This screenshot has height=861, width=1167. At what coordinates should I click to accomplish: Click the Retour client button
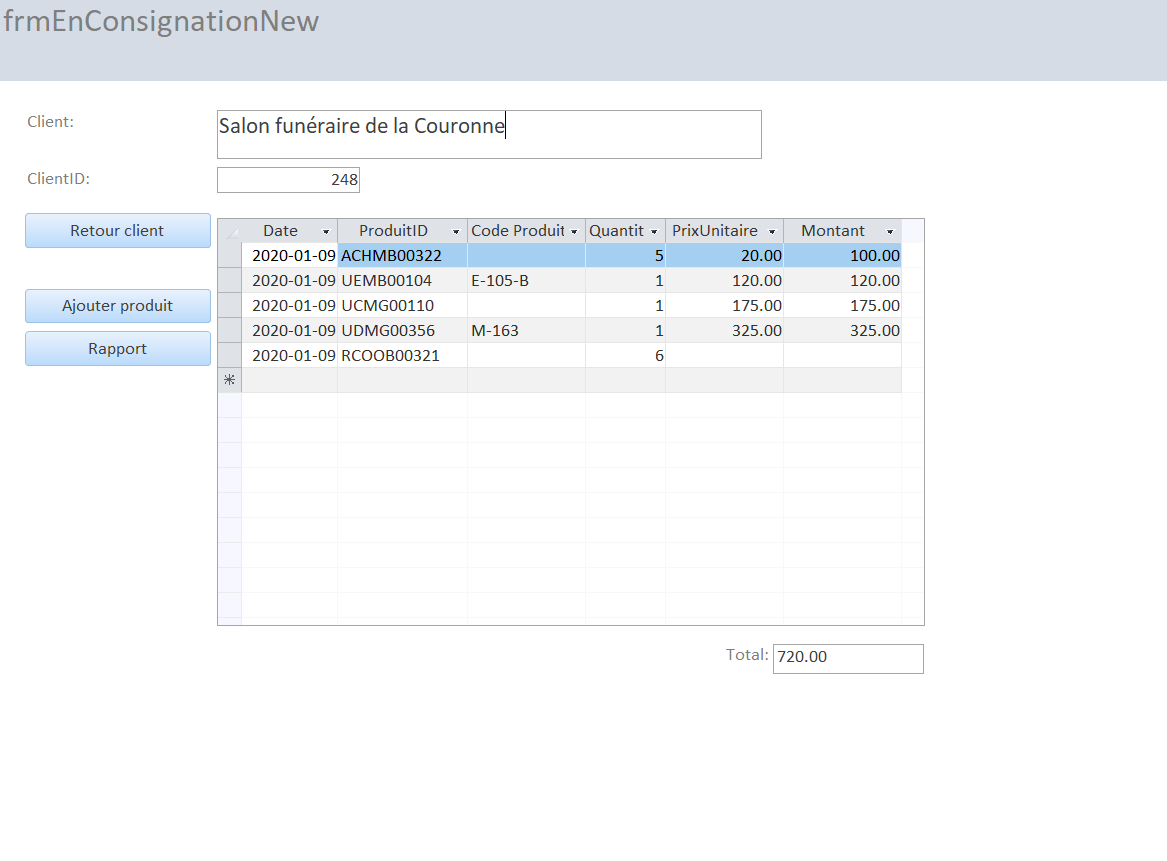click(x=117, y=231)
